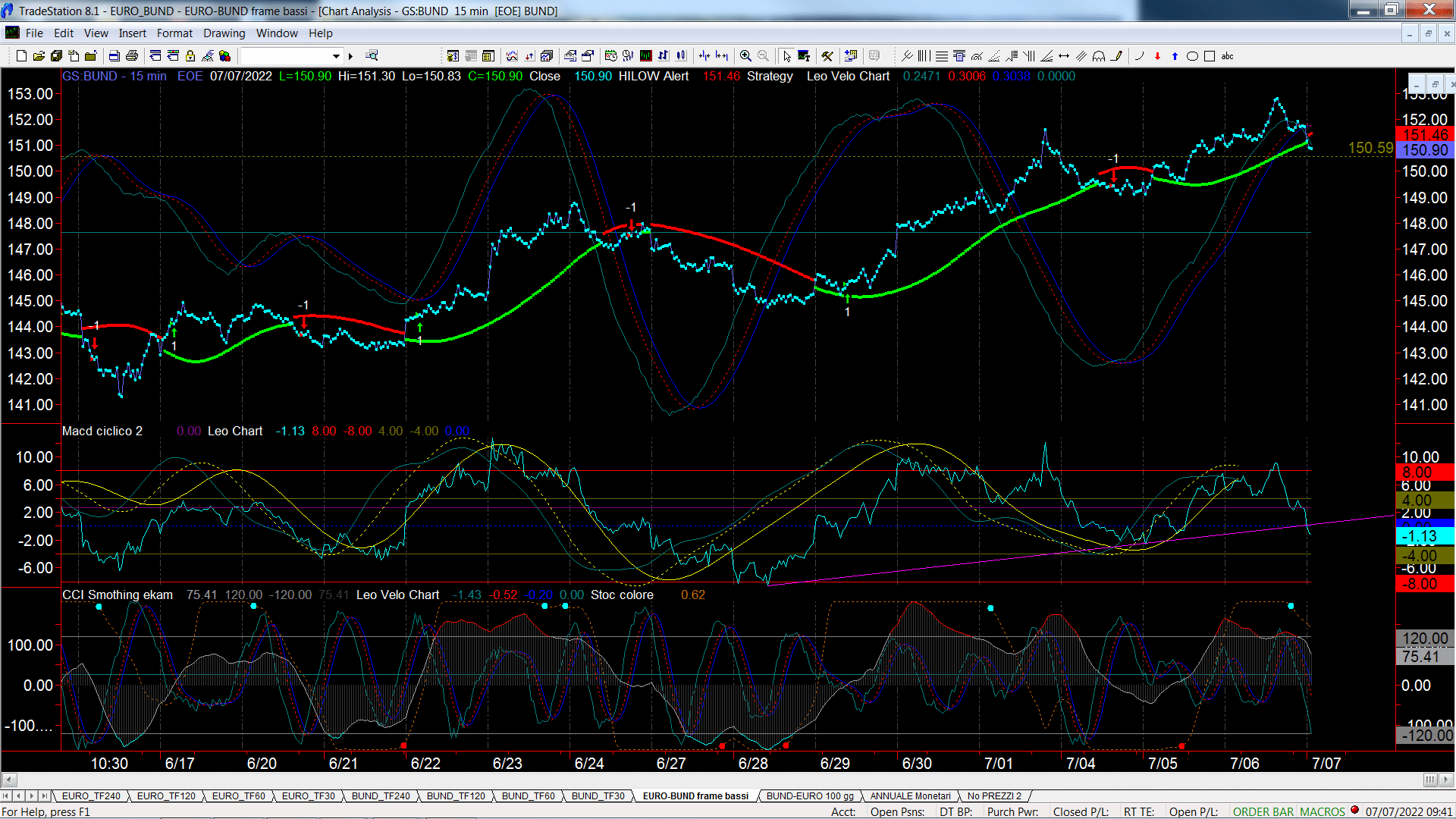The height and width of the screenshot is (819, 1456).
Task: Switch to BUND-EURO 100 gg tab
Action: 810,795
